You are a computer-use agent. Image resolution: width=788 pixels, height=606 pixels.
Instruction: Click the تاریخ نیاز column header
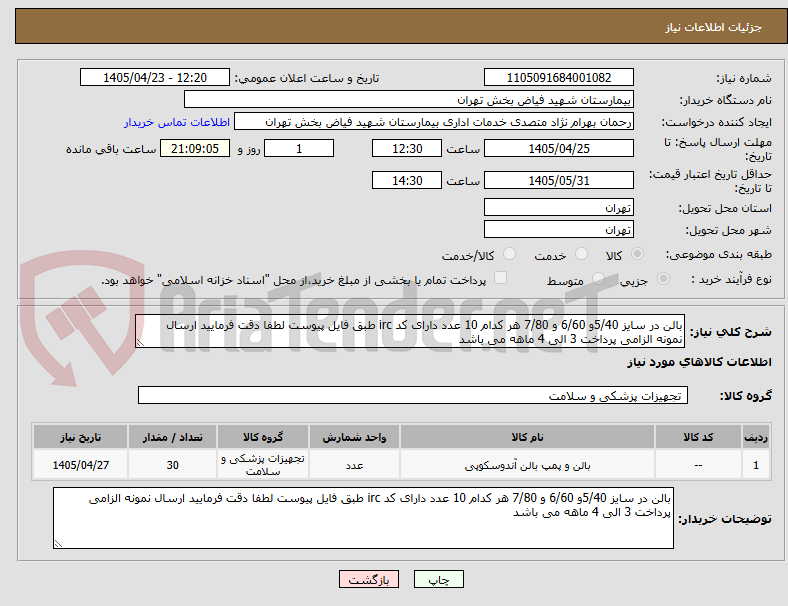click(80, 437)
